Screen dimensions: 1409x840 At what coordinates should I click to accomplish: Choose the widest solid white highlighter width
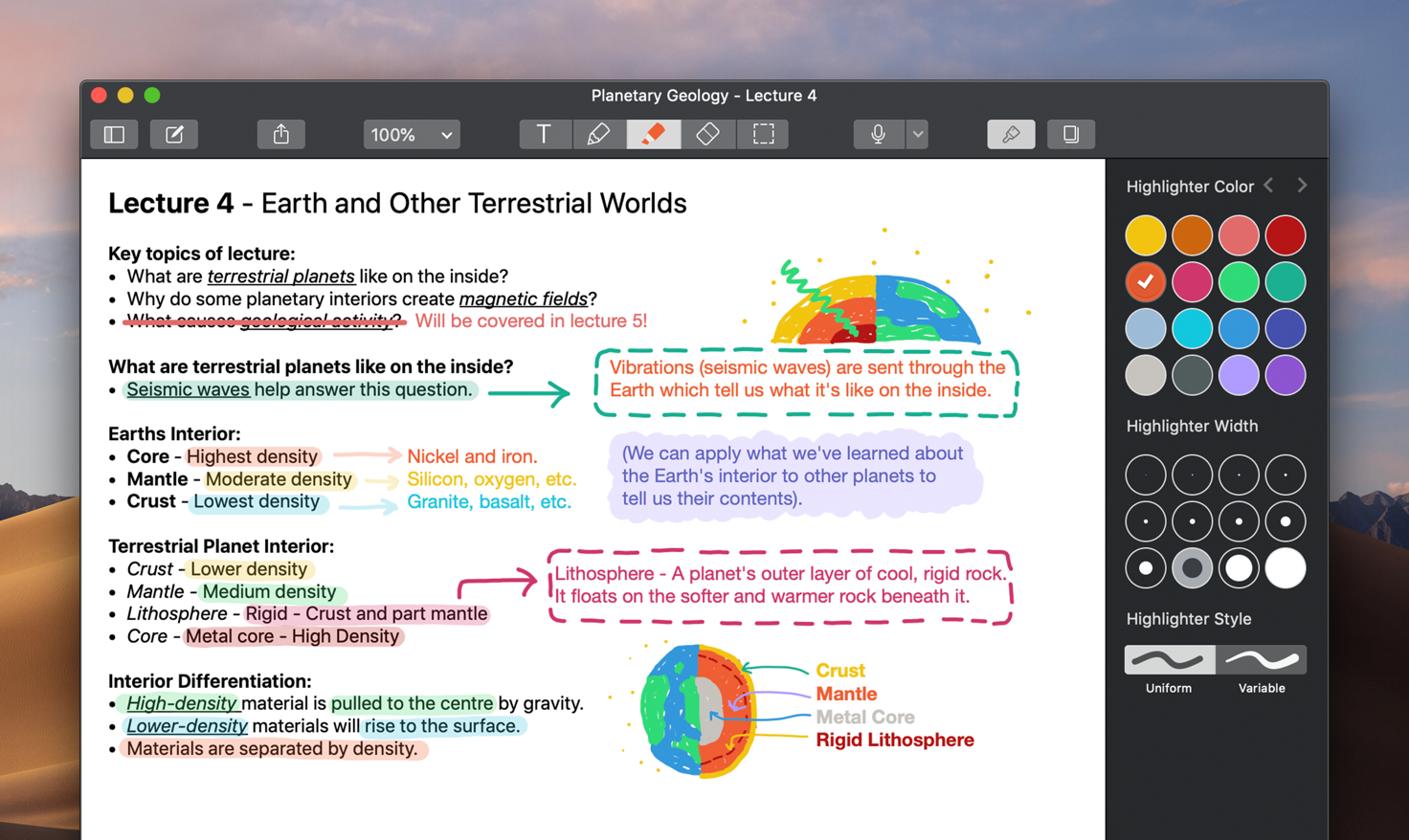[x=1286, y=568]
